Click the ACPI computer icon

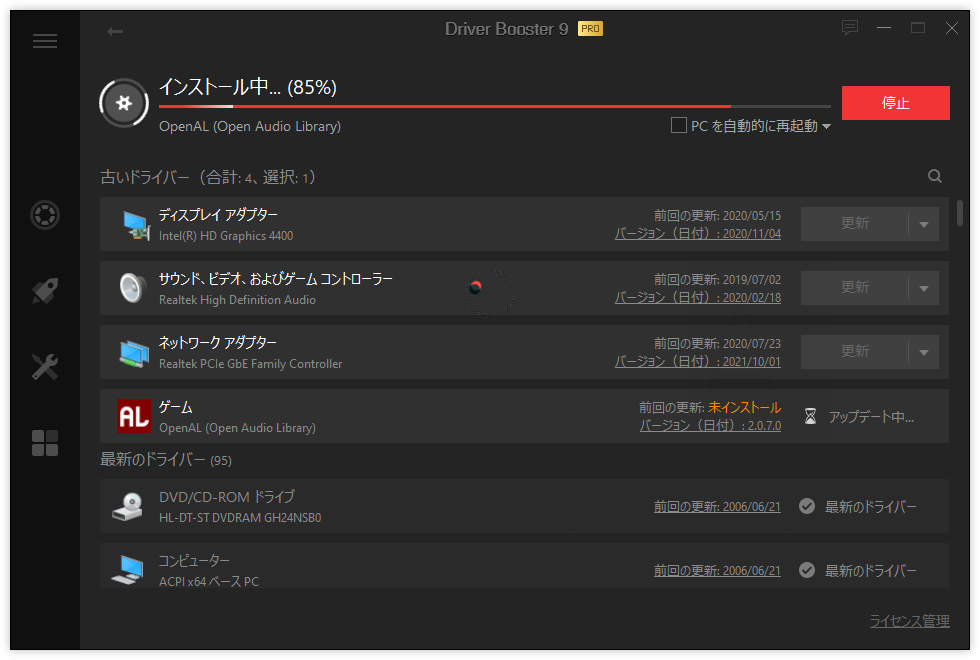127,570
